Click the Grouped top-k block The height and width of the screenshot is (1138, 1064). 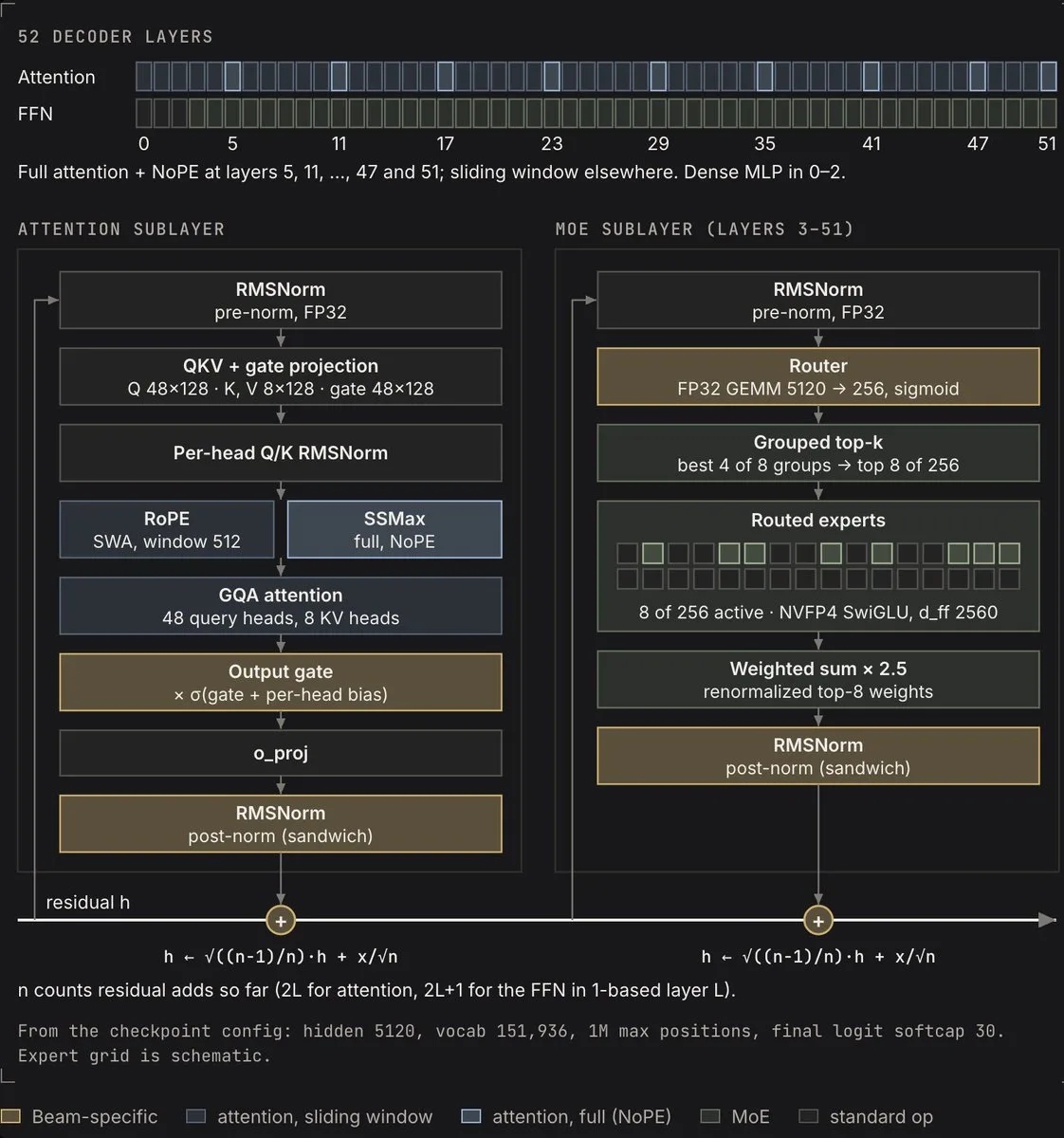pyautogui.click(x=818, y=452)
